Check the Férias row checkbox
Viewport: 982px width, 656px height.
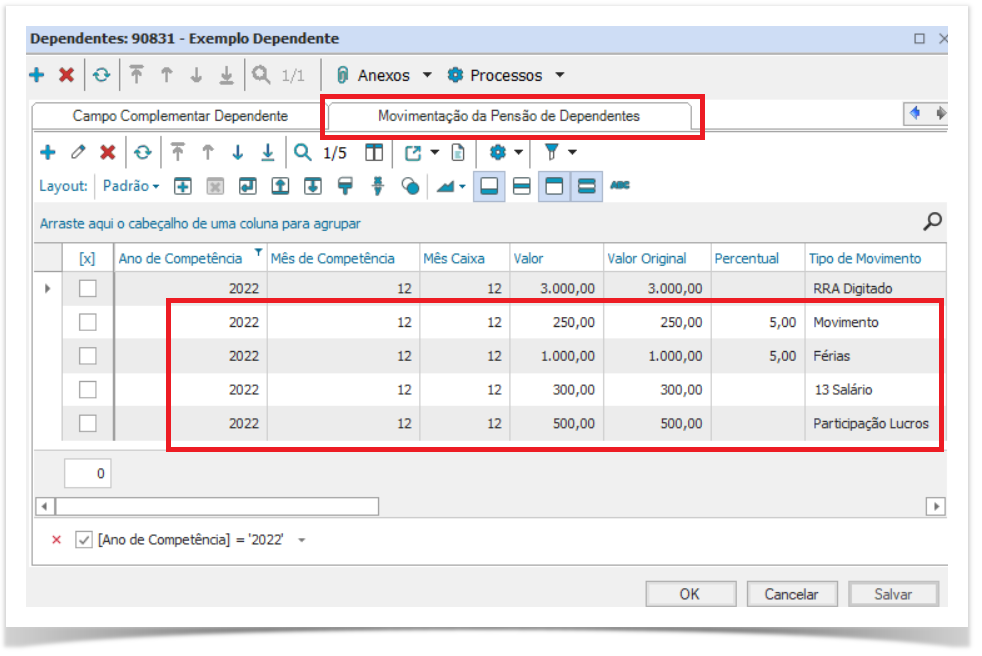click(x=88, y=356)
